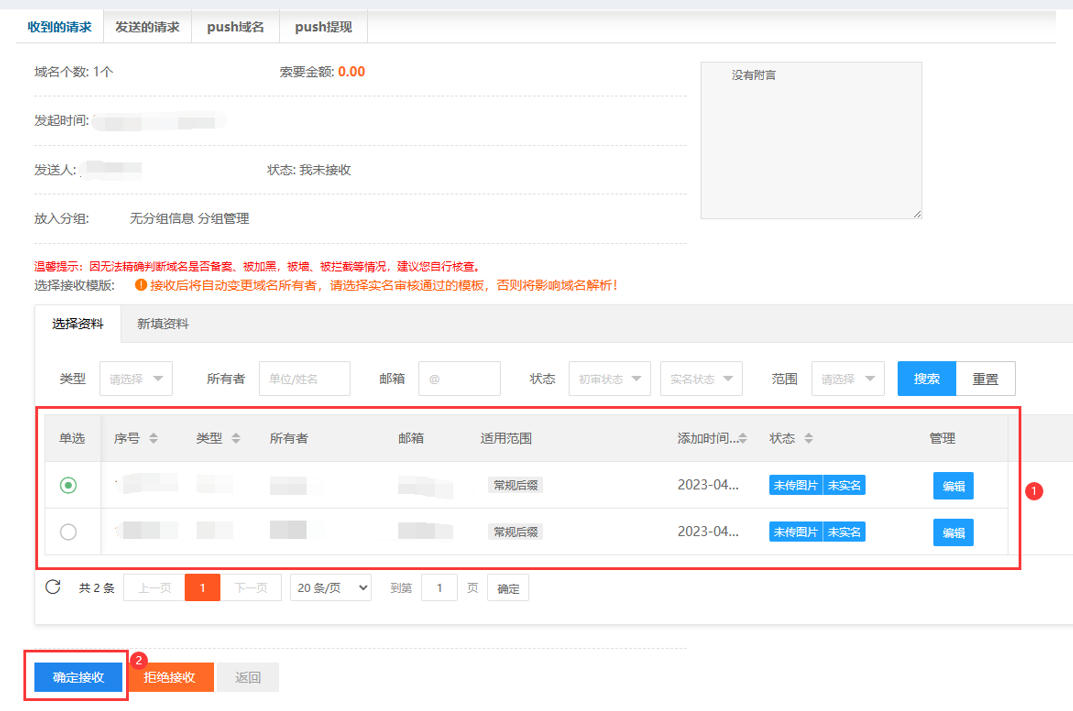Screen dimensions: 1073x711
Task: Sort table by 类型 column arrows
Action: pos(236,438)
